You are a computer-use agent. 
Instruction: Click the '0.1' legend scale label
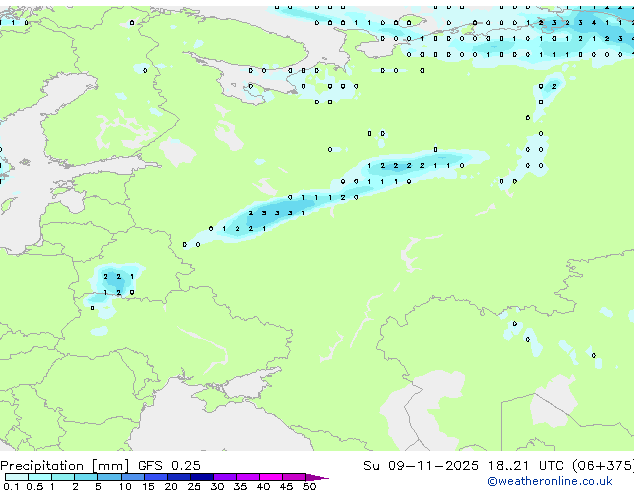[x=11, y=486]
